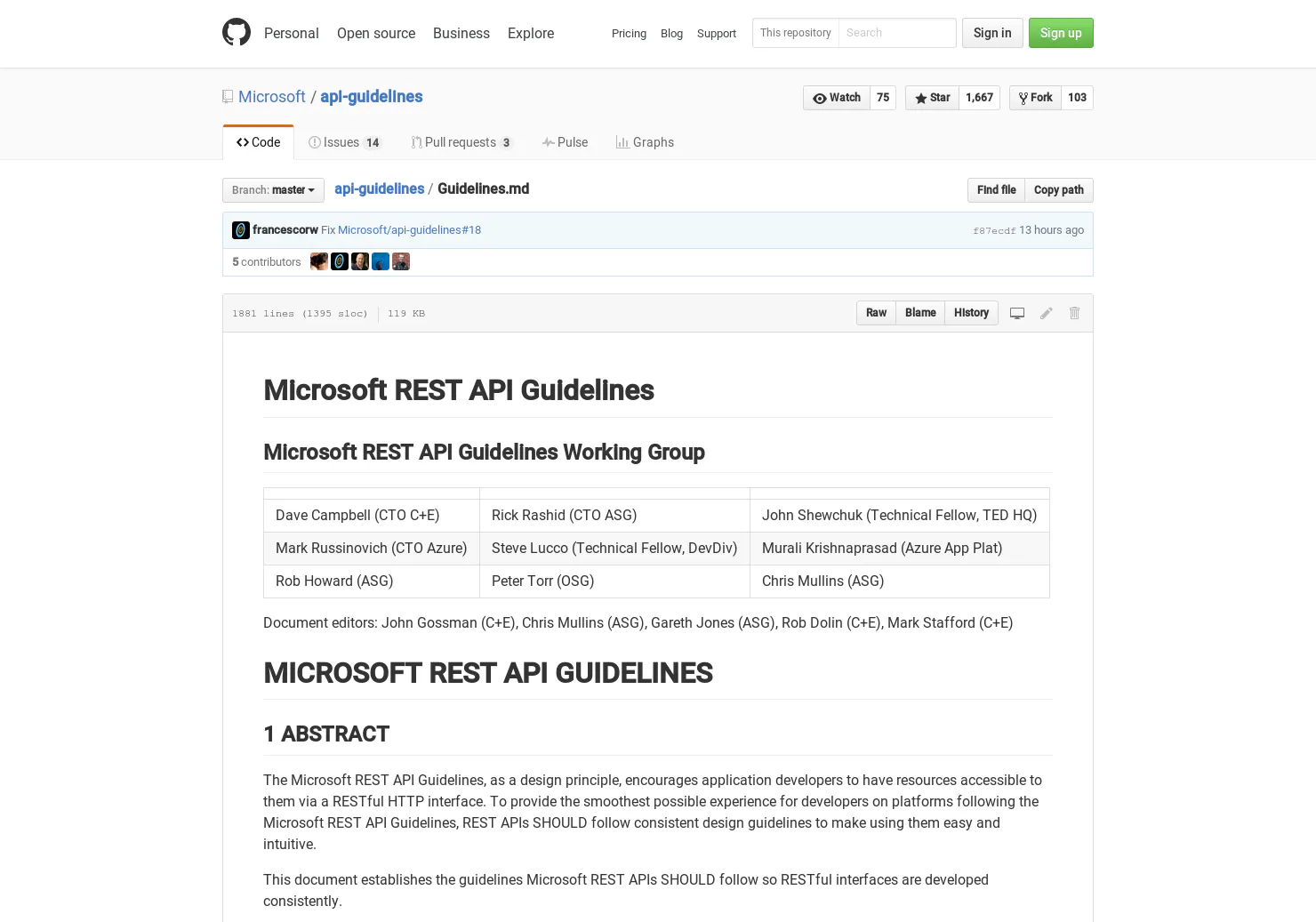The height and width of the screenshot is (922, 1316).
Task: Open commit f87ecdf hash link
Action: coord(994,231)
